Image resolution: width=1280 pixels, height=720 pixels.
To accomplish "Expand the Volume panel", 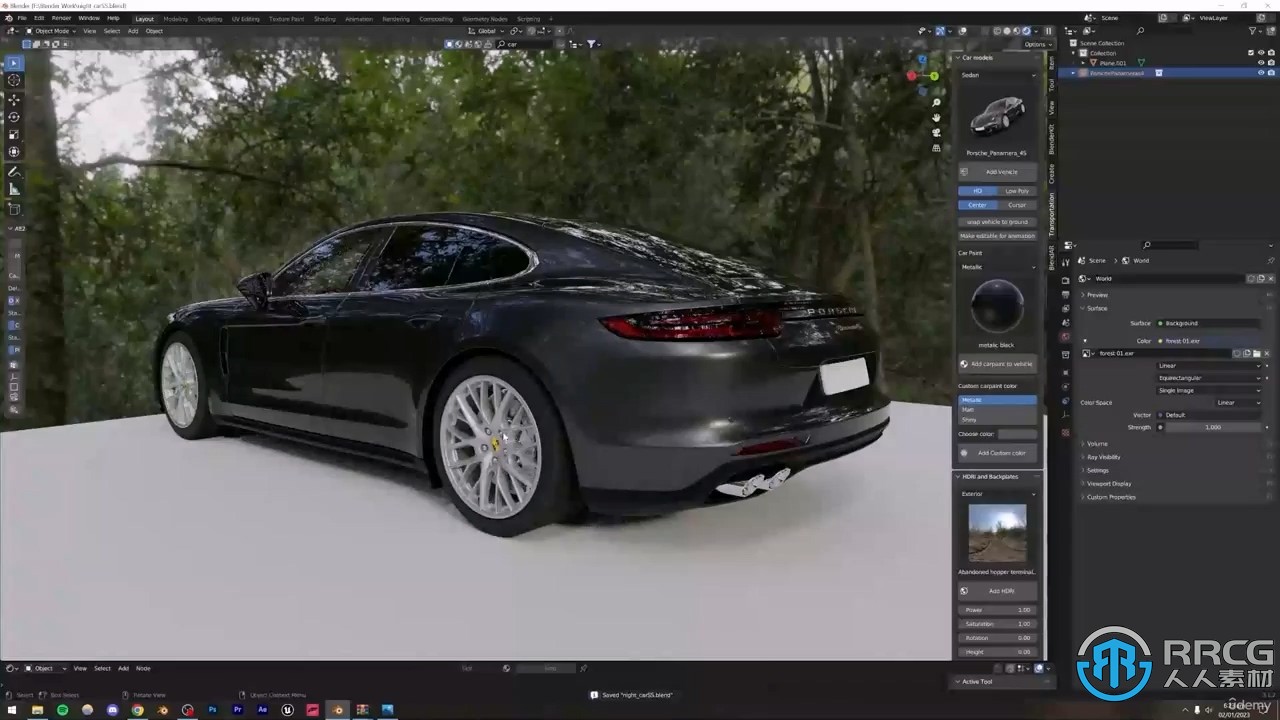I will click(1097, 443).
